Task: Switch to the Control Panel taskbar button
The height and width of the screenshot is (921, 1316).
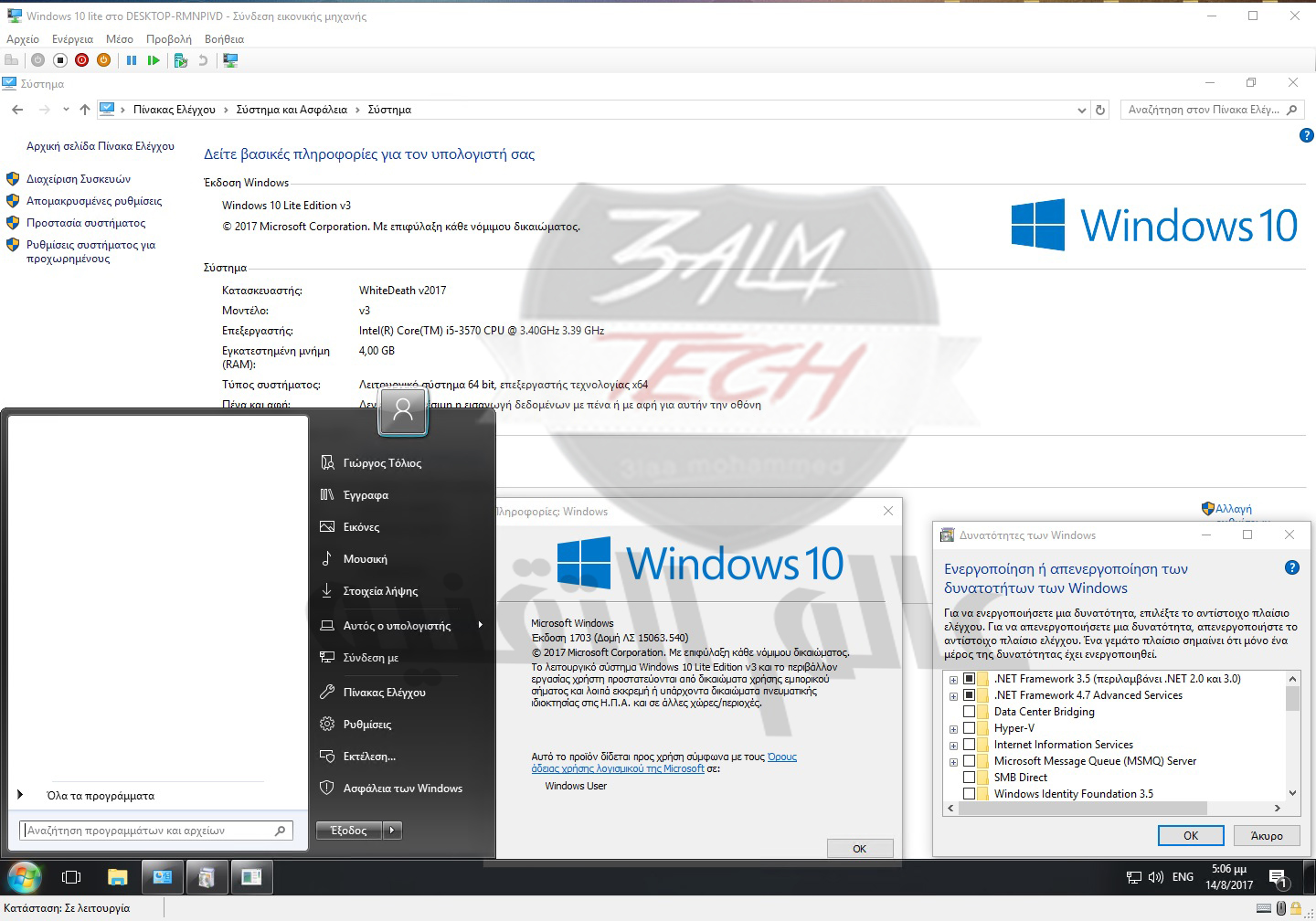Action: click(x=163, y=878)
